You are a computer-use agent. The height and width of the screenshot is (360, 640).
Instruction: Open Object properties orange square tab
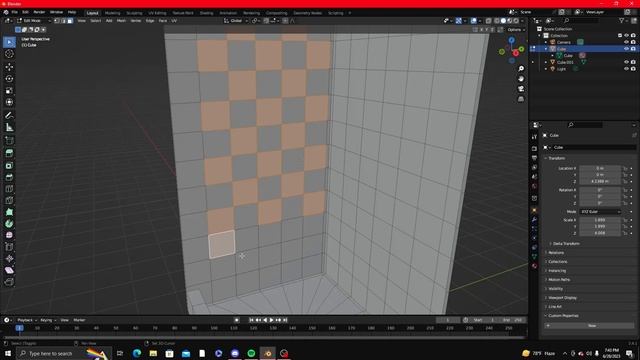tap(534, 210)
